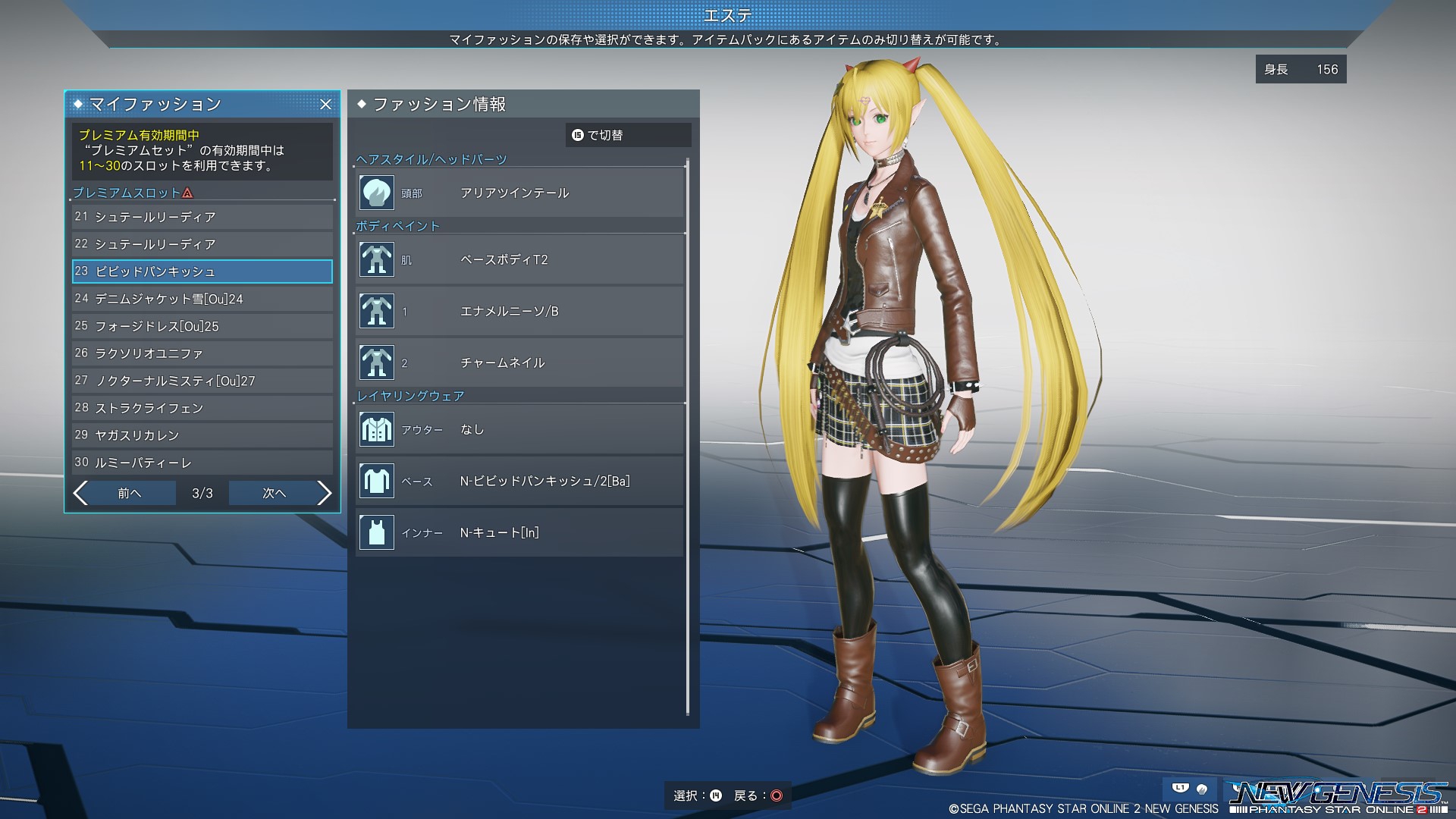Select slot 22 シュテールリーディア

pos(202,244)
